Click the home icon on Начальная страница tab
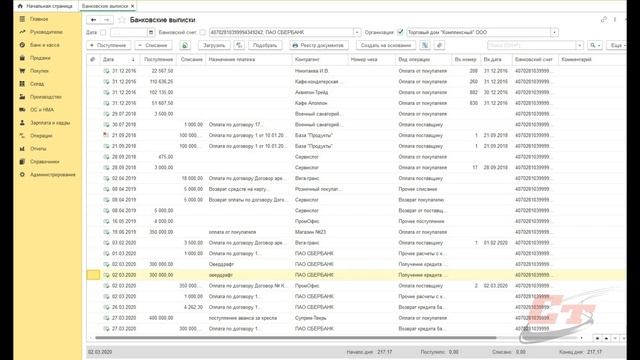This screenshot has height=360, width=640. point(20,6)
